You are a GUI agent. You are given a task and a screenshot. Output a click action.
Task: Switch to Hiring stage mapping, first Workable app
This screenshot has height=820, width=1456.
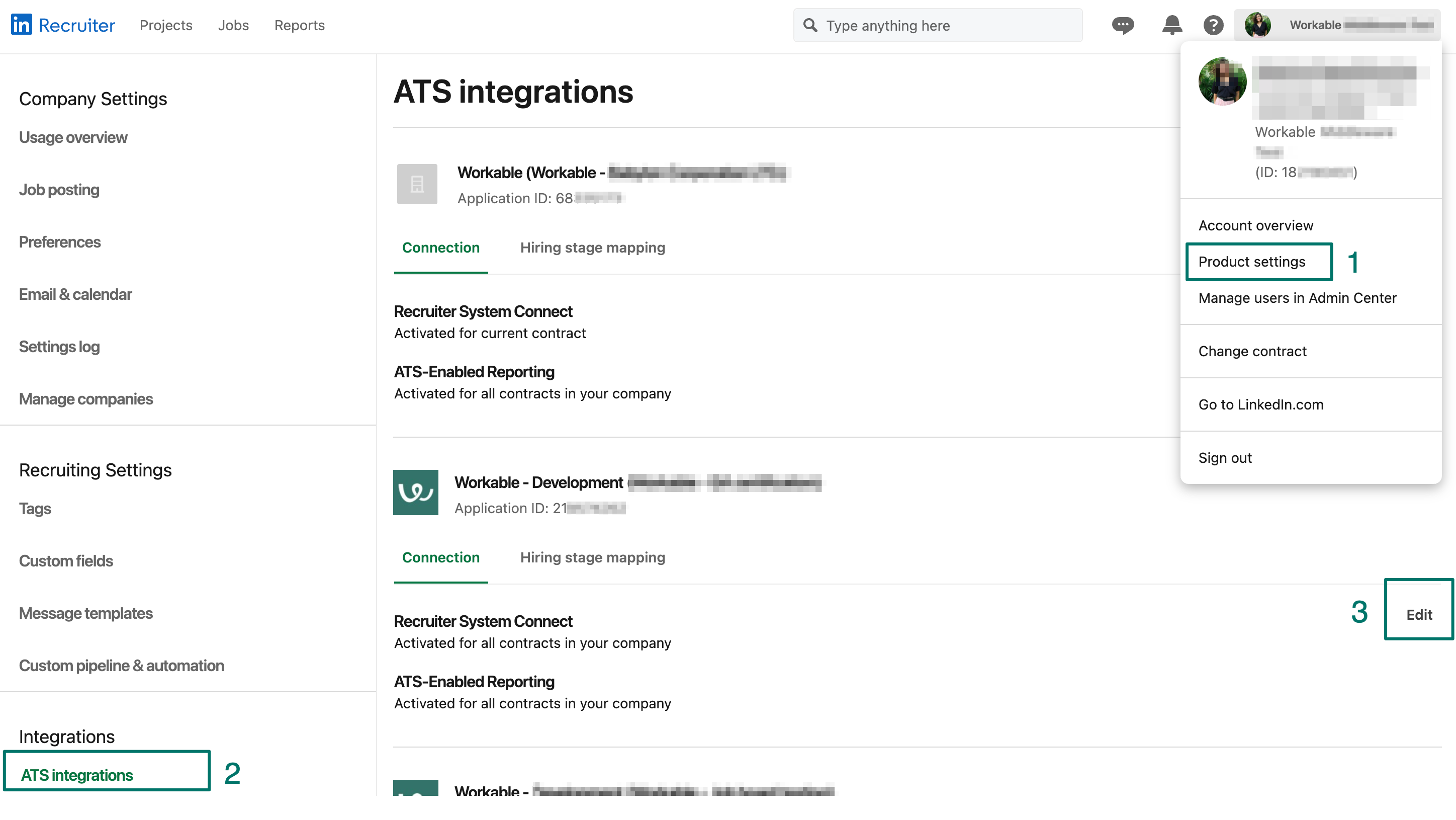point(592,248)
